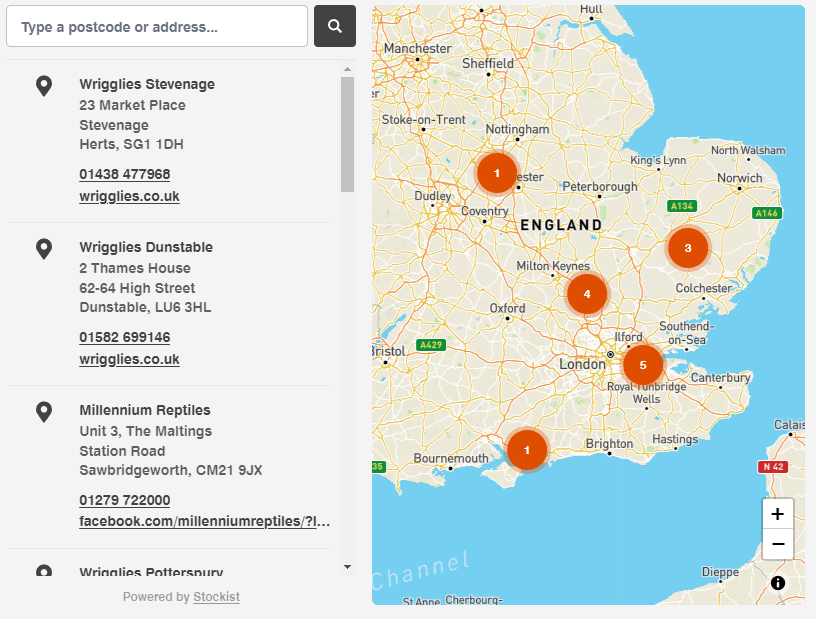Open the map info attribution icon
This screenshot has height=619, width=816.
coord(778,583)
